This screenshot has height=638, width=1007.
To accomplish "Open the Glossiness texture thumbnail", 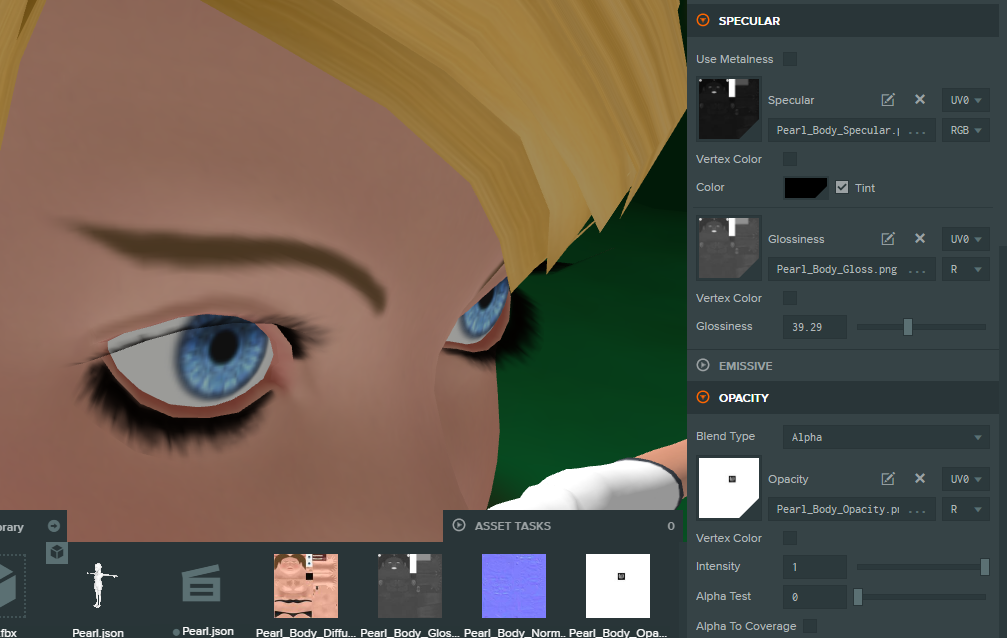I will (728, 247).
